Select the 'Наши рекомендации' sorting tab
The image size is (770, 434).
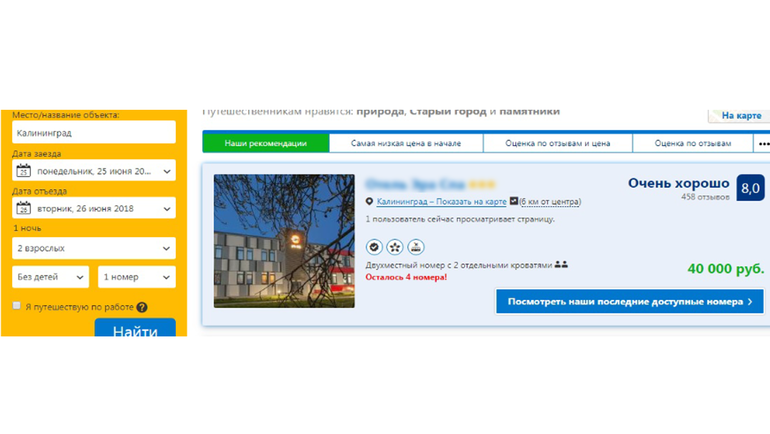tap(266, 143)
